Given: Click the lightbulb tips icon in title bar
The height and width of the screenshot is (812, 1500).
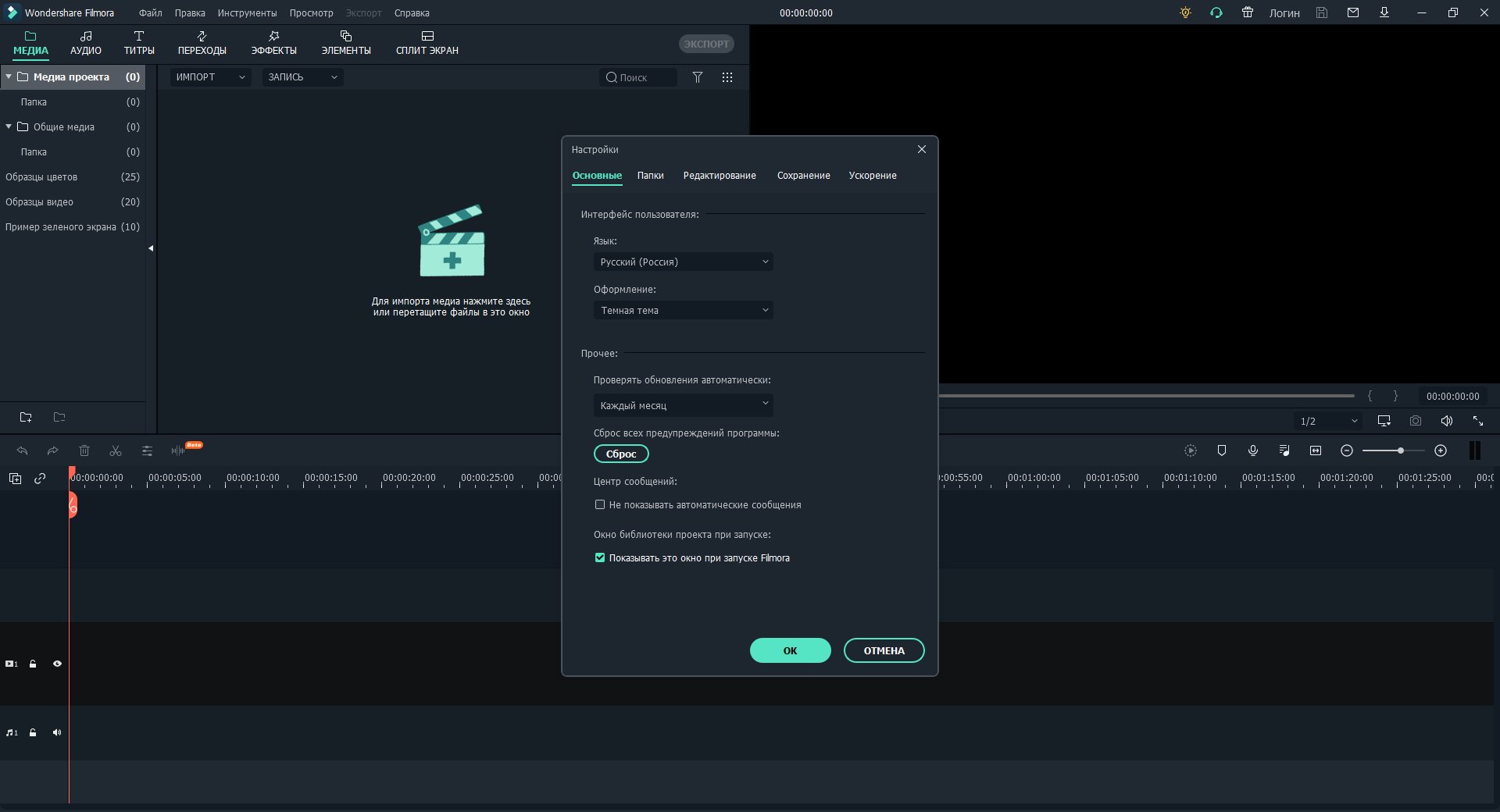Looking at the screenshot, I should click(1185, 12).
